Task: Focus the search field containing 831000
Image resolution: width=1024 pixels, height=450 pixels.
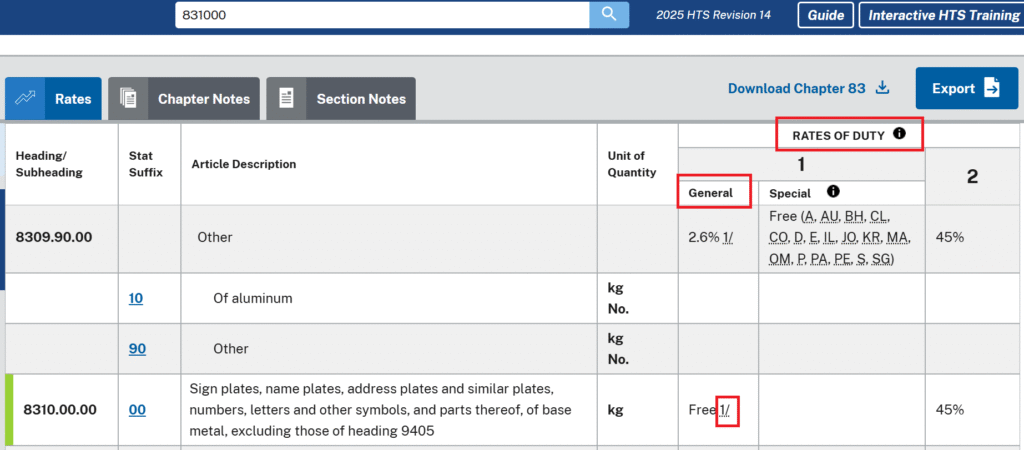Action: (382, 14)
